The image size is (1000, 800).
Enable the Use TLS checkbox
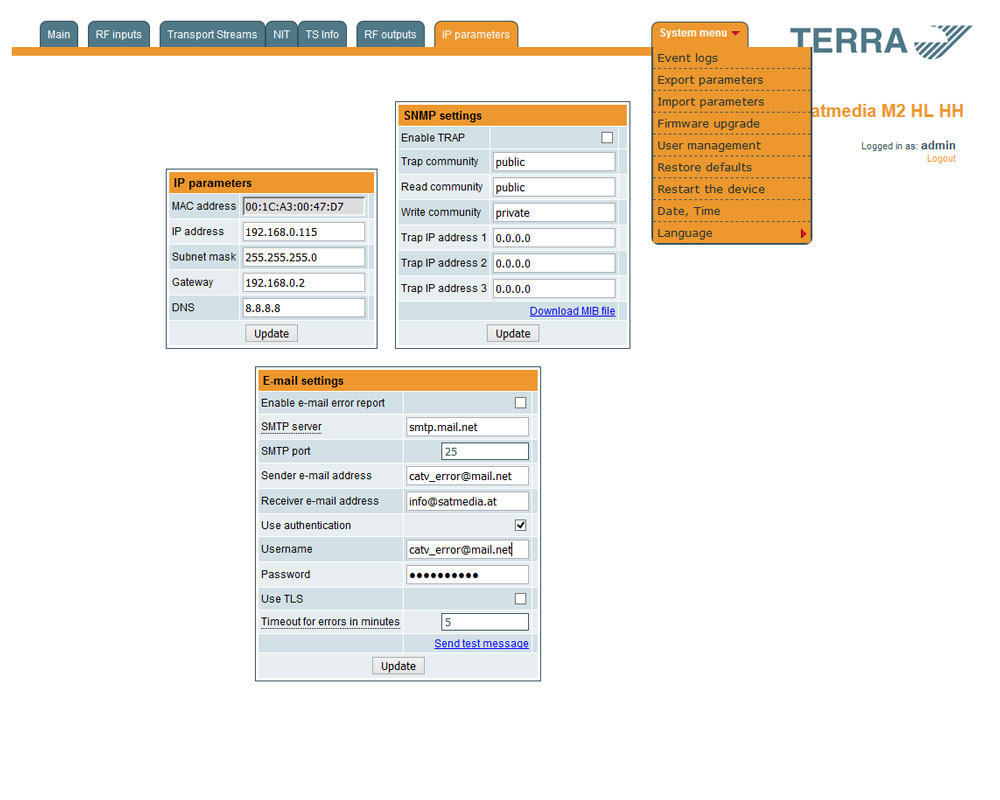point(520,599)
